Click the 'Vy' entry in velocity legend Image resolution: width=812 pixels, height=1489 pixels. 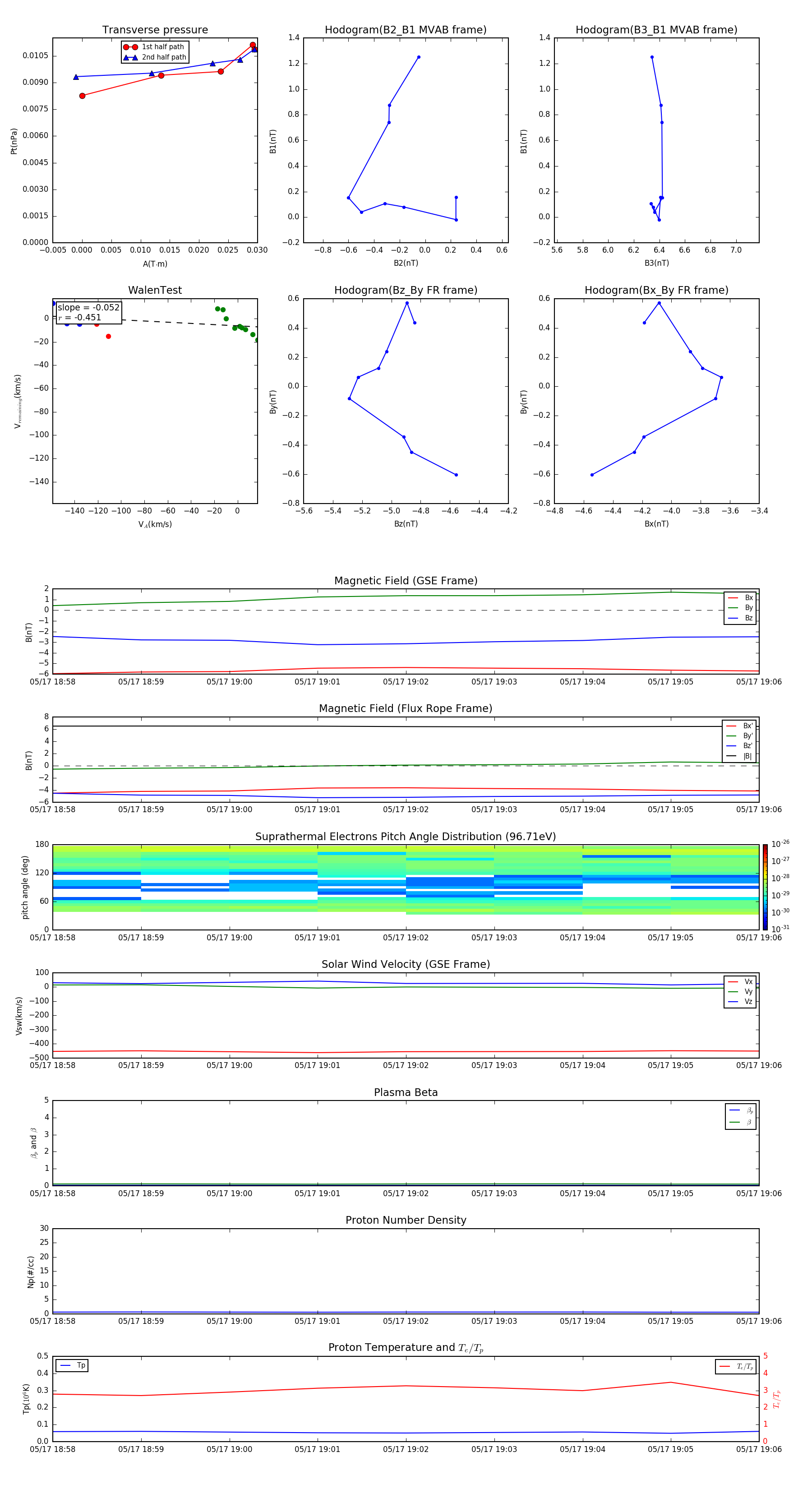pyautogui.click(x=741, y=992)
